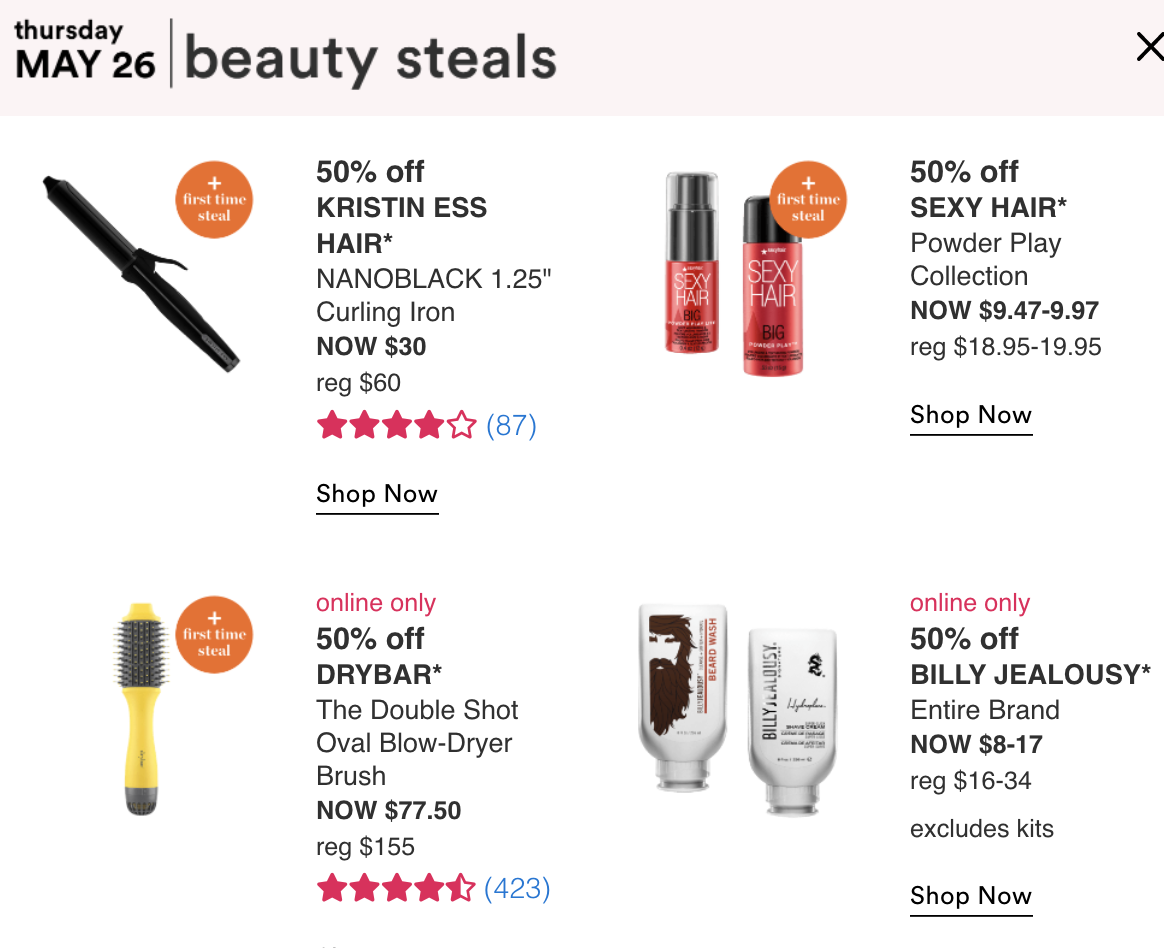Close the beauty steals popup
Screen dimensions: 1164x948
pyautogui.click(x=1150, y=48)
